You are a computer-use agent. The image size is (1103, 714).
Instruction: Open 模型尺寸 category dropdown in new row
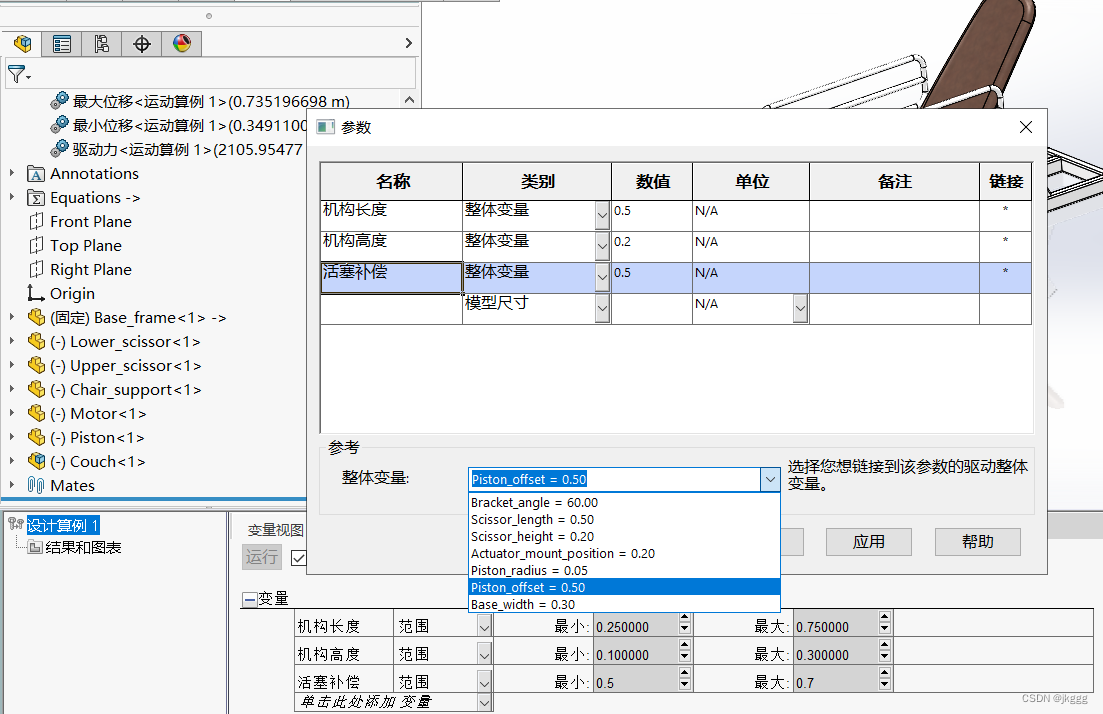(x=602, y=308)
